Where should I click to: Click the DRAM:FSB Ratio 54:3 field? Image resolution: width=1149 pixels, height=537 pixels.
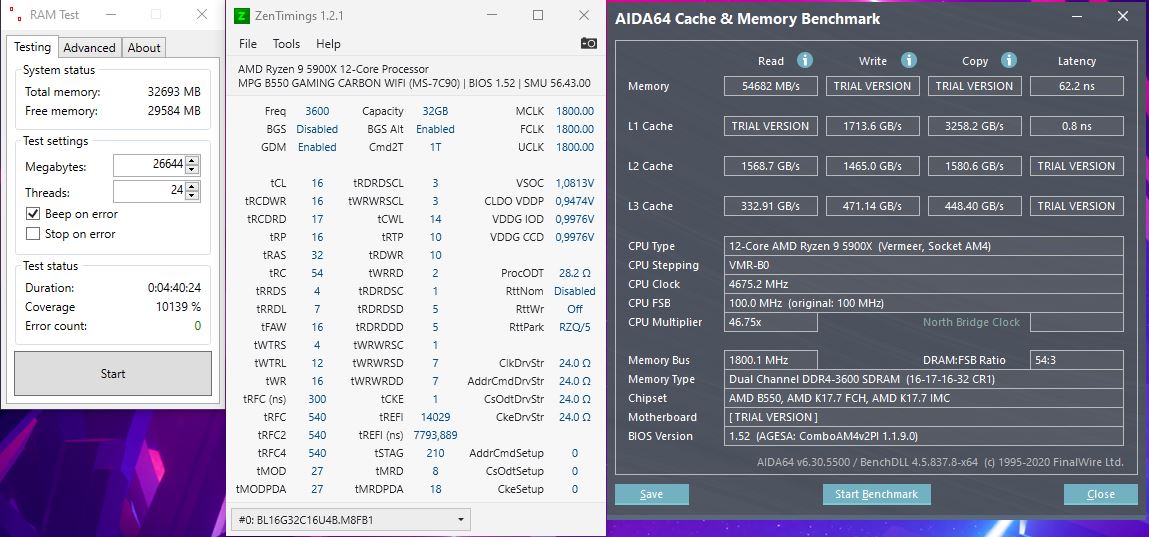click(1076, 360)
